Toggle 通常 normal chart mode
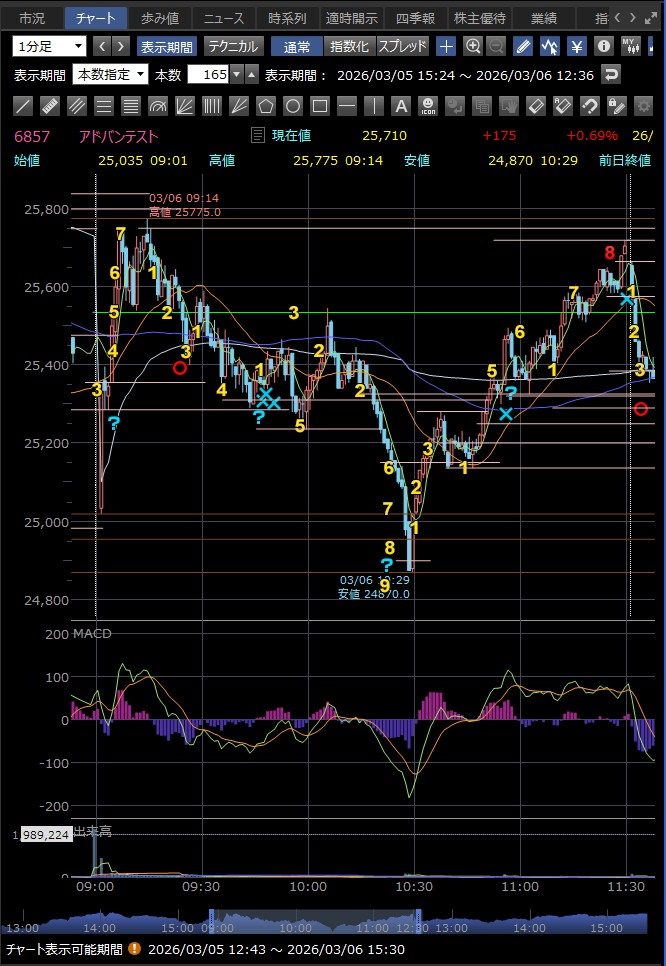The height and width of the screenshot is (966, 666). (x=297, y=46)
